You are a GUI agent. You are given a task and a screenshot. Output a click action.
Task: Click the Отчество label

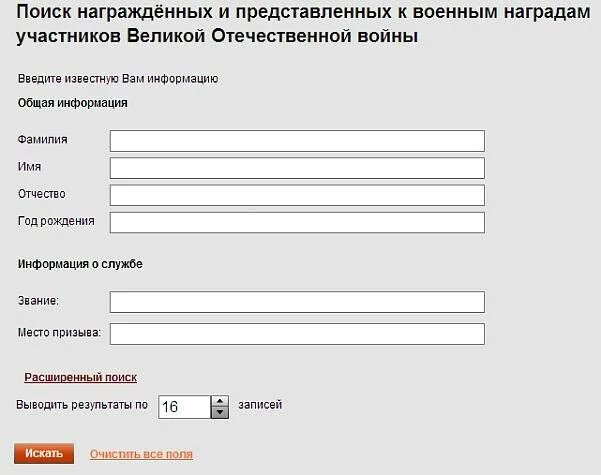coord(42,194)
